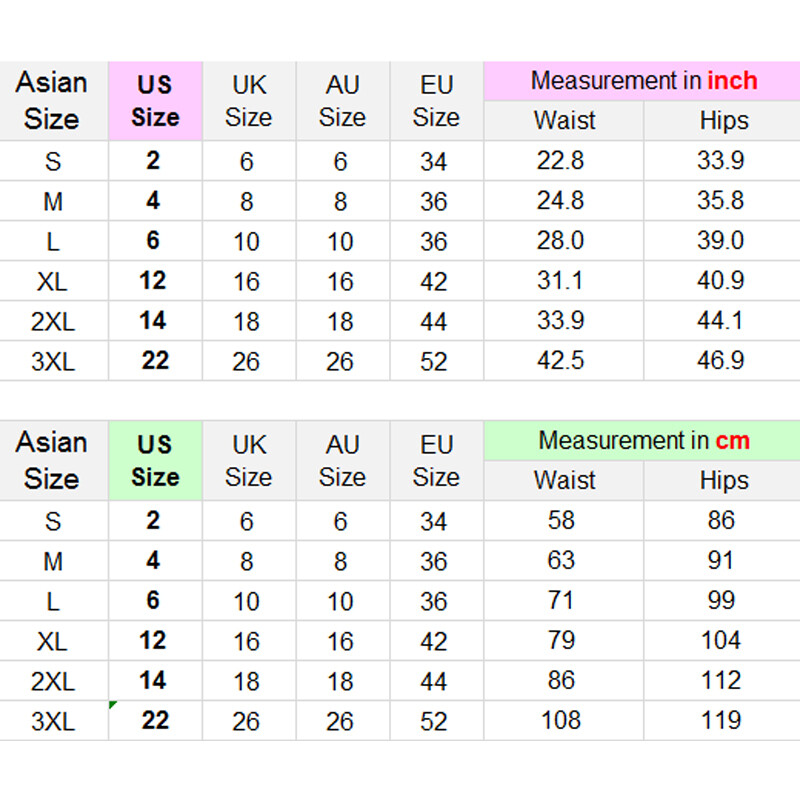This screenshot has height=800, width=800.
Task: Click the pink US Size header cell
Action: tap(155, 101)
